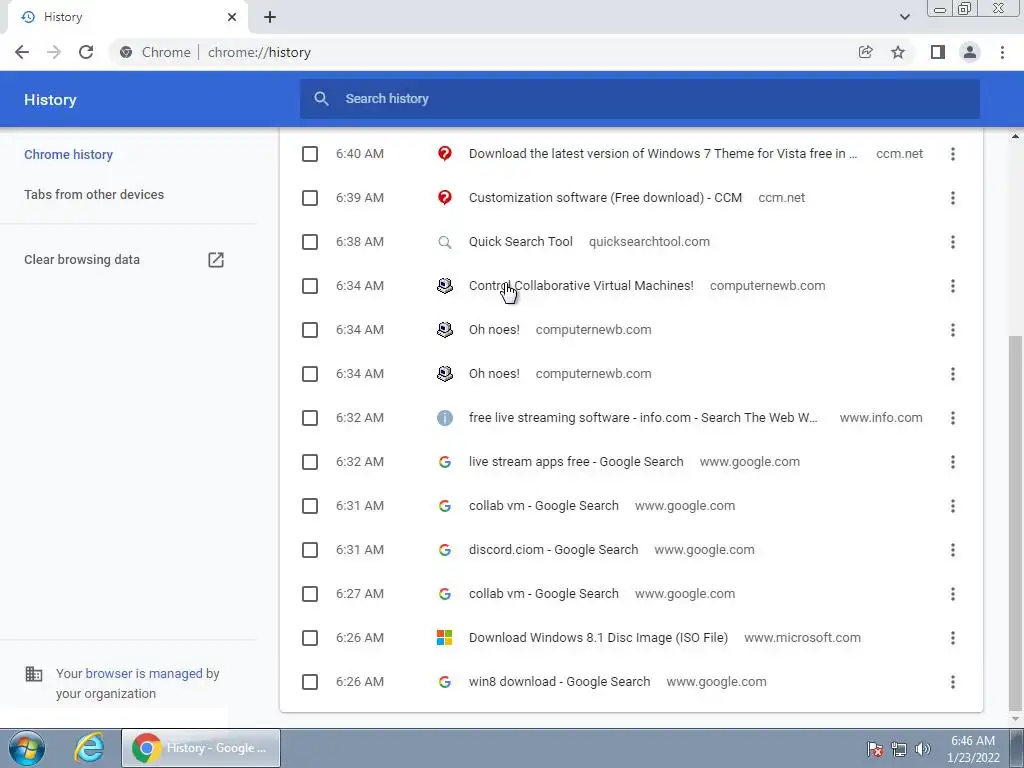Go back with the browser back arrow
The width and height of the screenshot is (1024, 768).
(22, 52)
